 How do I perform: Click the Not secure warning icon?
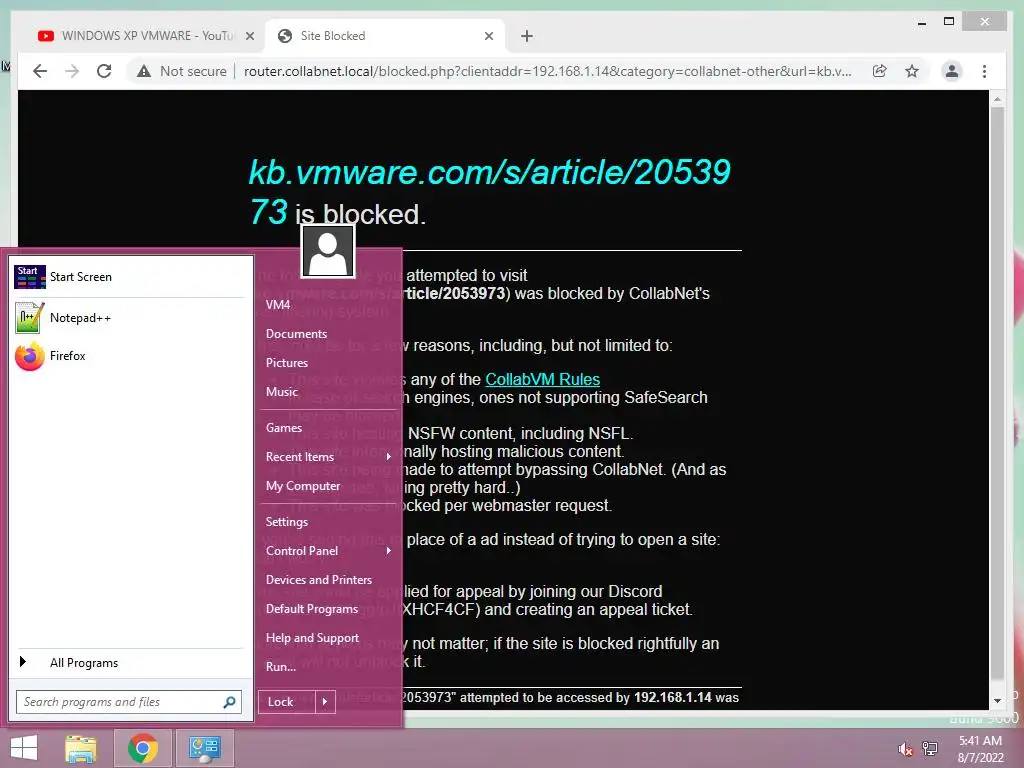[144, 71]
